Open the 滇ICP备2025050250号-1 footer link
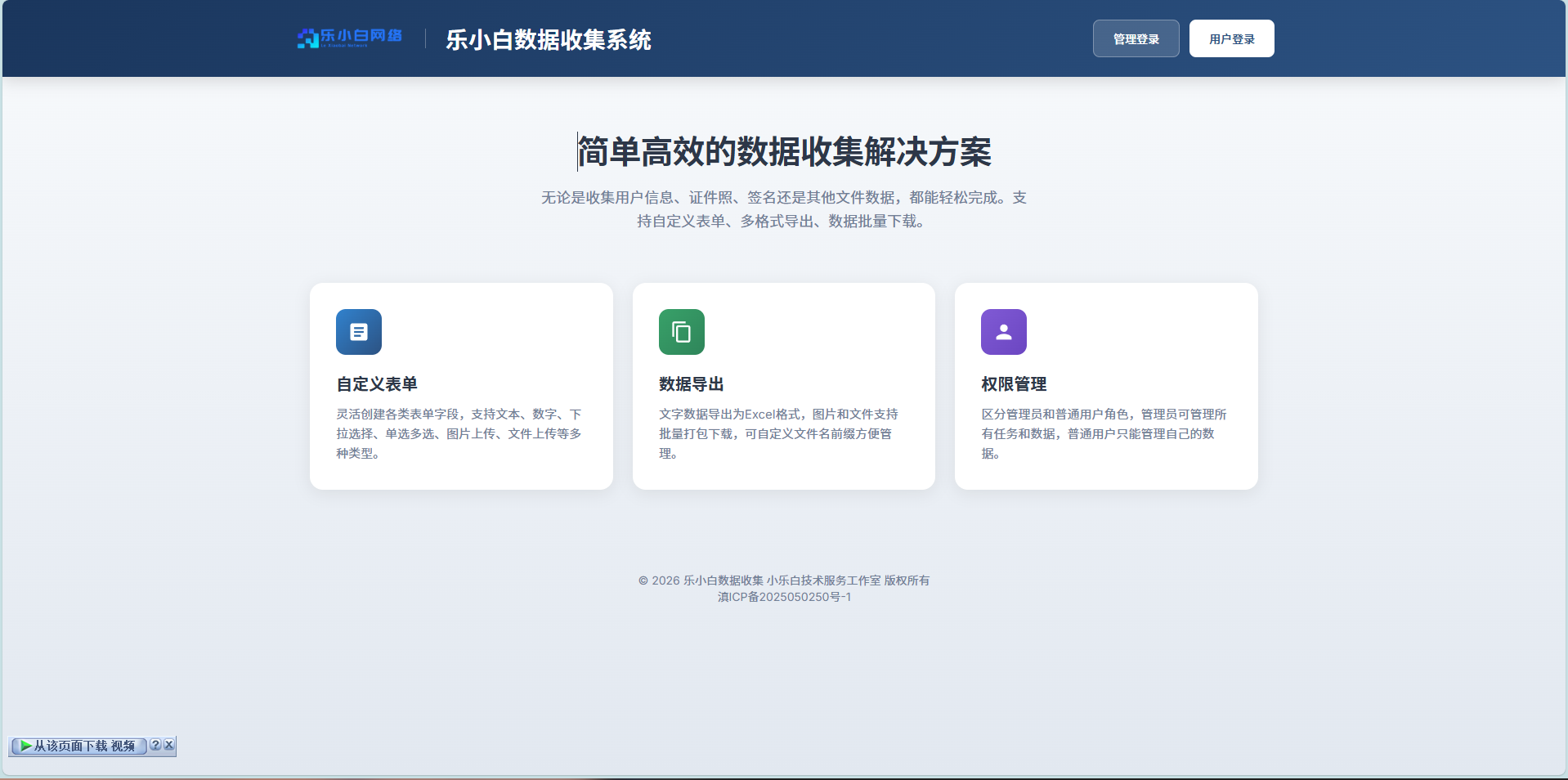1568x780 pixels. [x=784, y=597]
